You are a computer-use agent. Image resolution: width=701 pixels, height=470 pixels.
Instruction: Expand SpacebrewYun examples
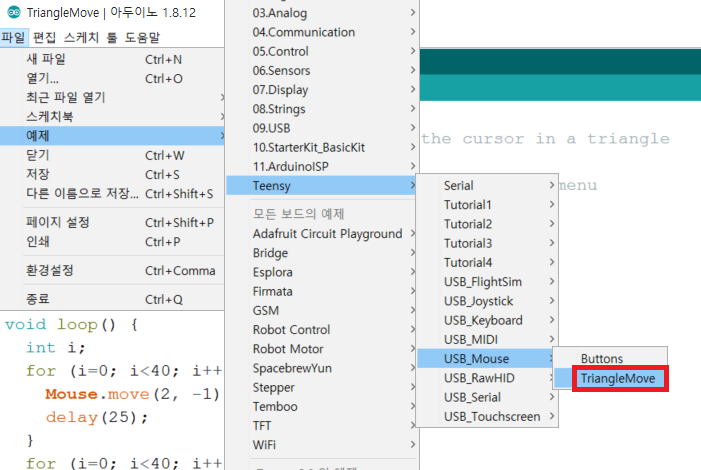click(x=323, y=368)
